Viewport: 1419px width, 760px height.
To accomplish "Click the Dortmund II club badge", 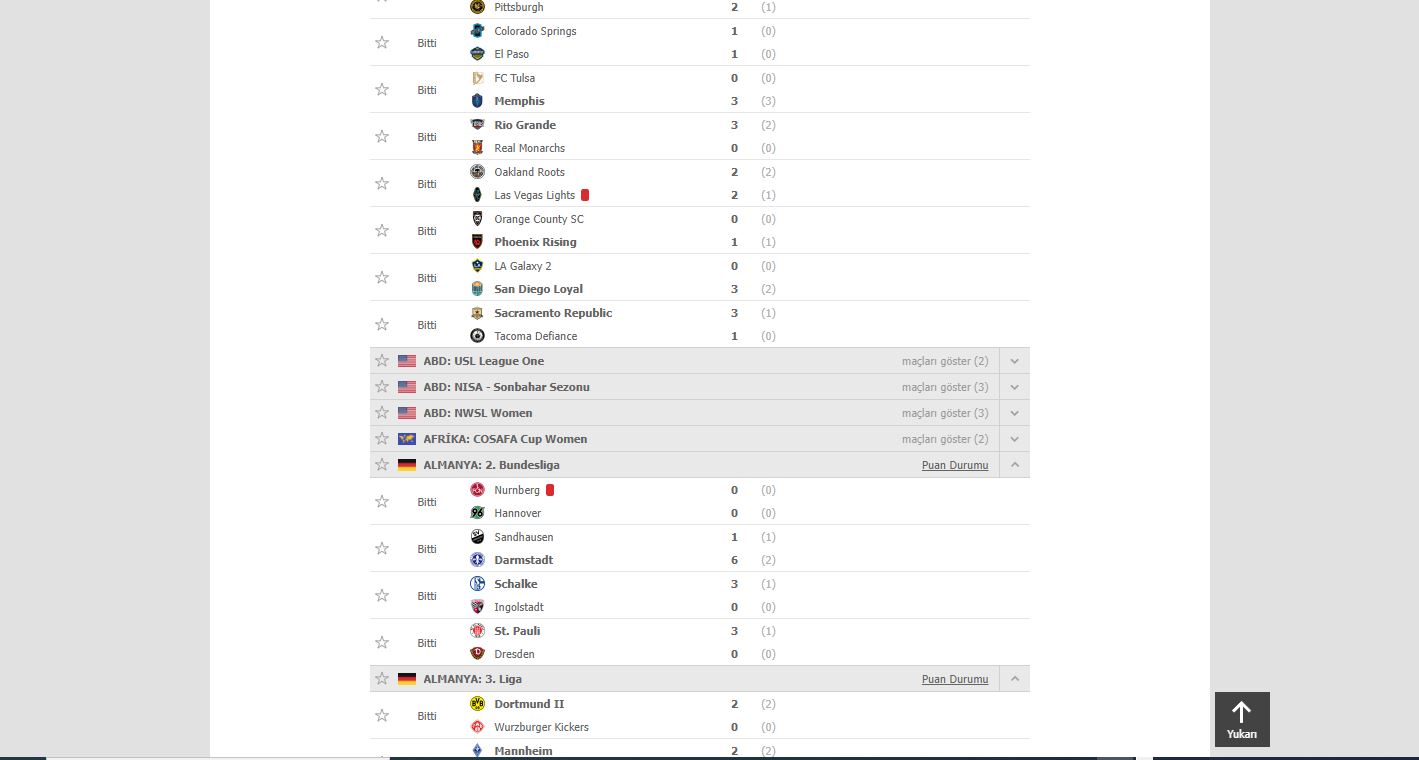I will click(x=477, y=704).
